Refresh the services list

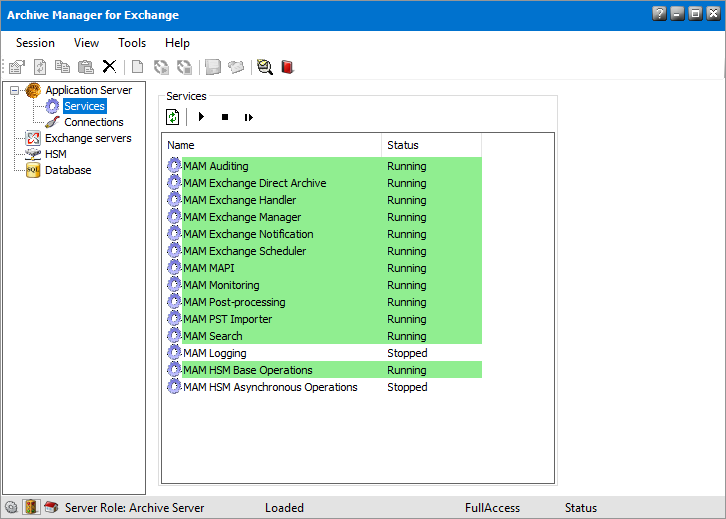[x=173, y=117]
